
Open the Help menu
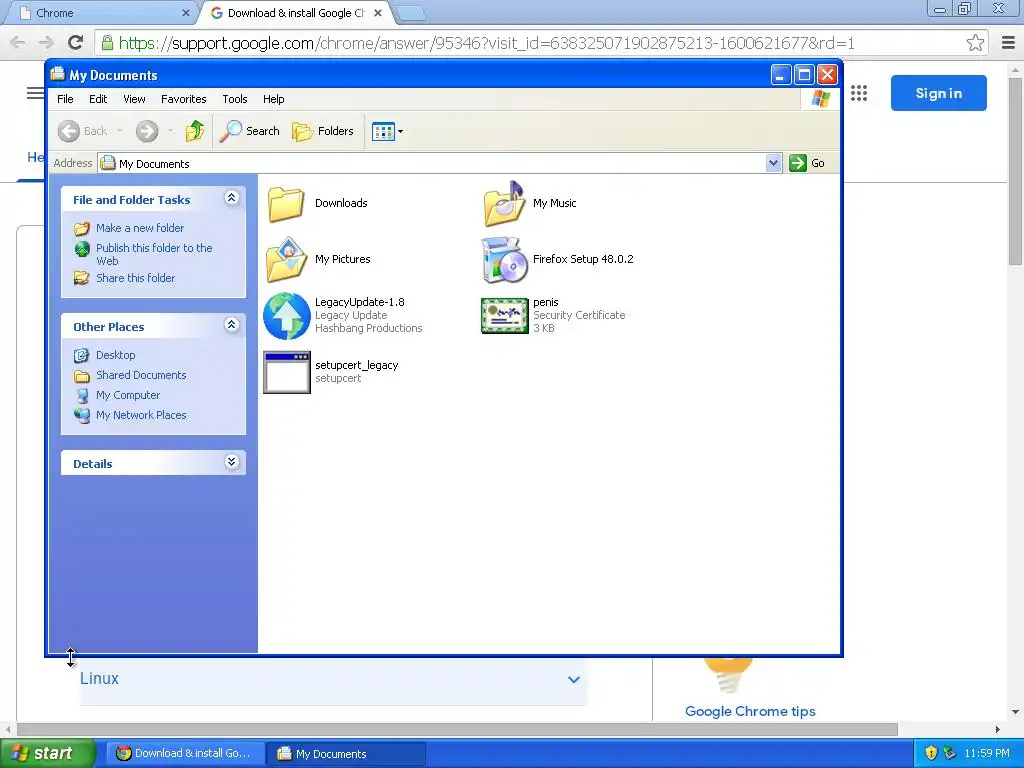point(274,99)
